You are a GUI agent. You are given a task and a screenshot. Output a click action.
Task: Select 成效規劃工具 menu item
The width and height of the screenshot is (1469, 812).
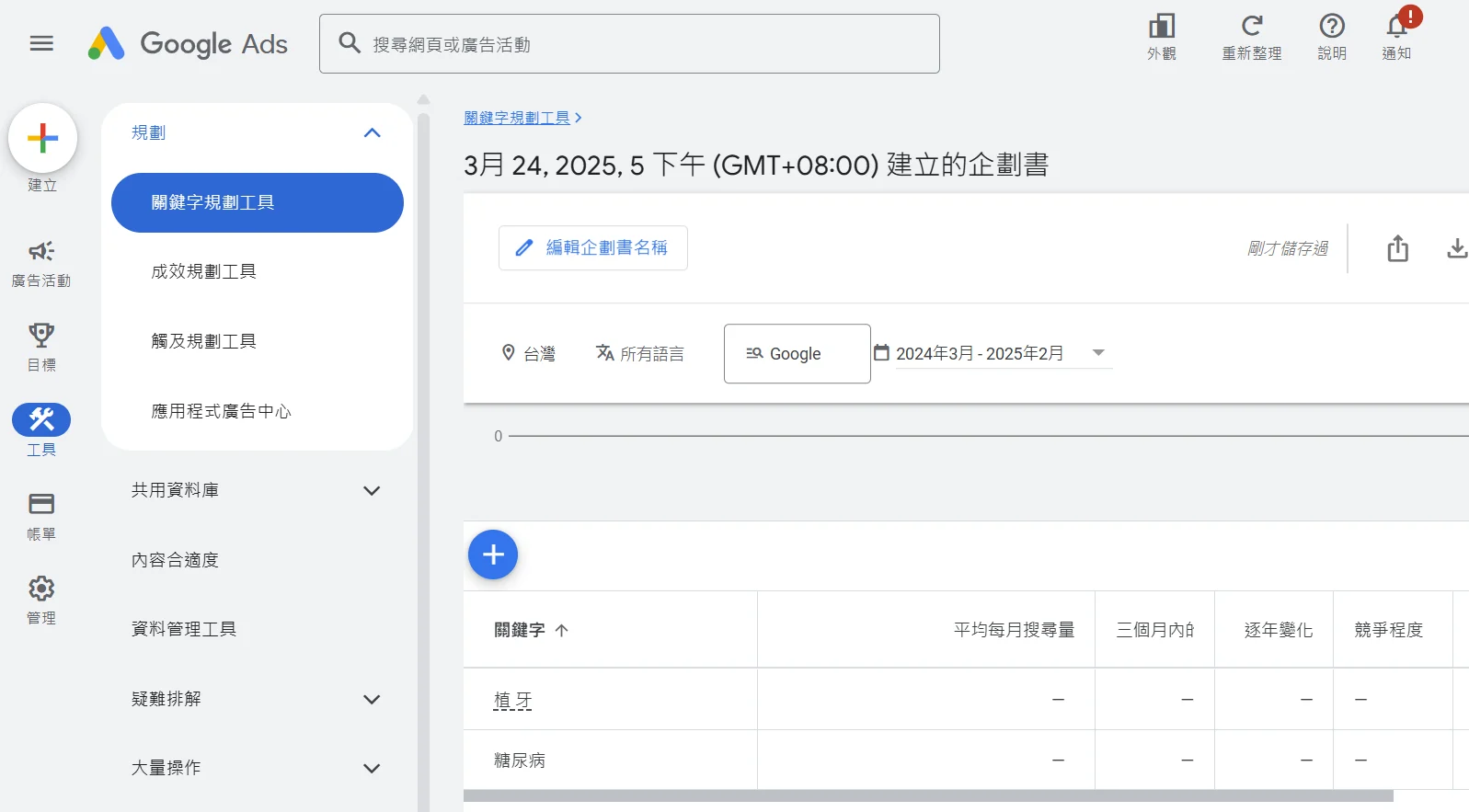pyautogui.click(x=204, y=271)
